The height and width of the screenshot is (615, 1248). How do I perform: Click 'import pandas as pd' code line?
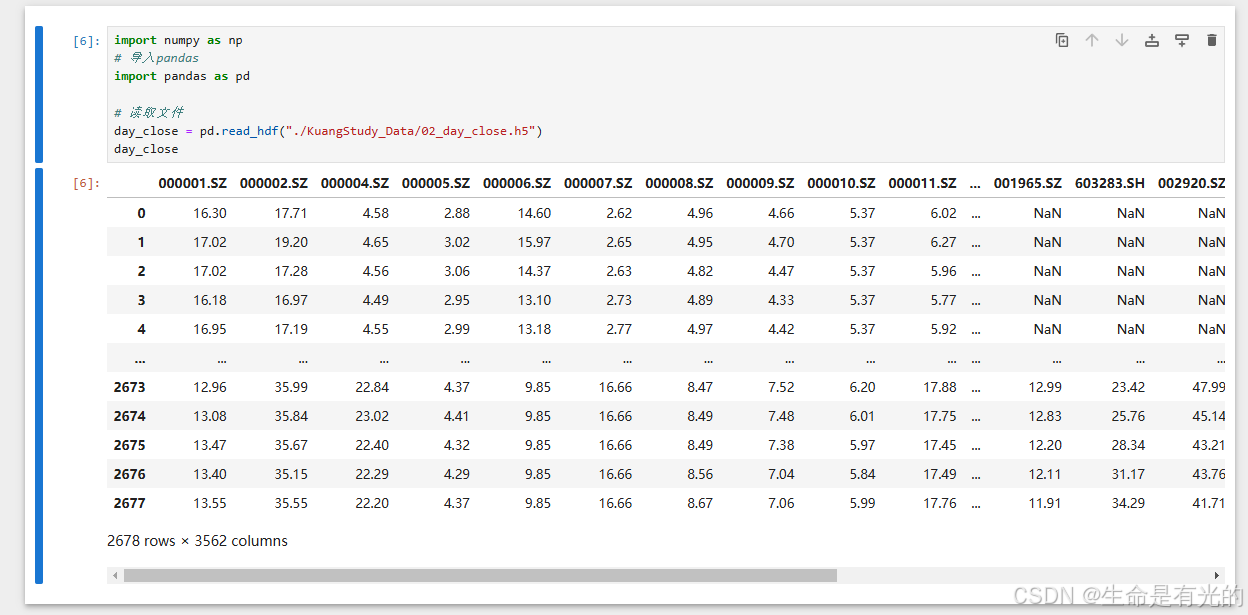(x=182, y=77)
